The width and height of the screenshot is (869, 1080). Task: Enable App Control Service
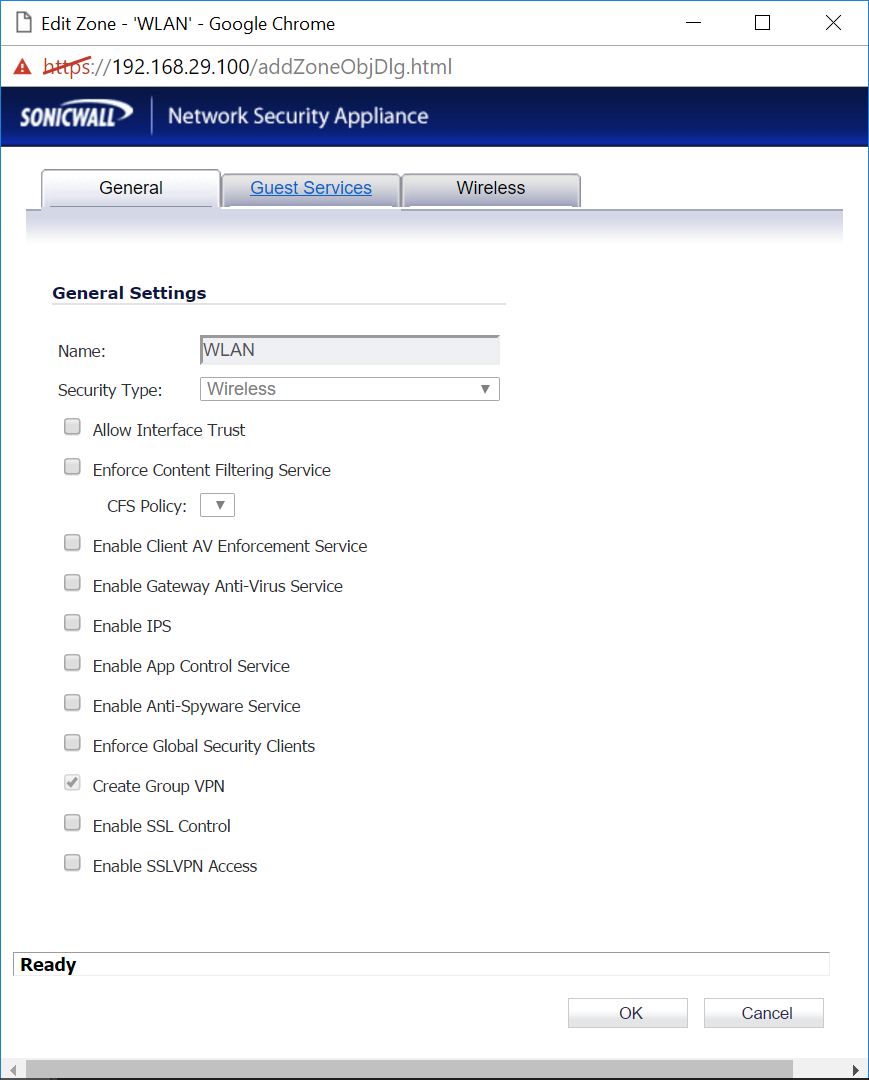[x=71, y=662]
